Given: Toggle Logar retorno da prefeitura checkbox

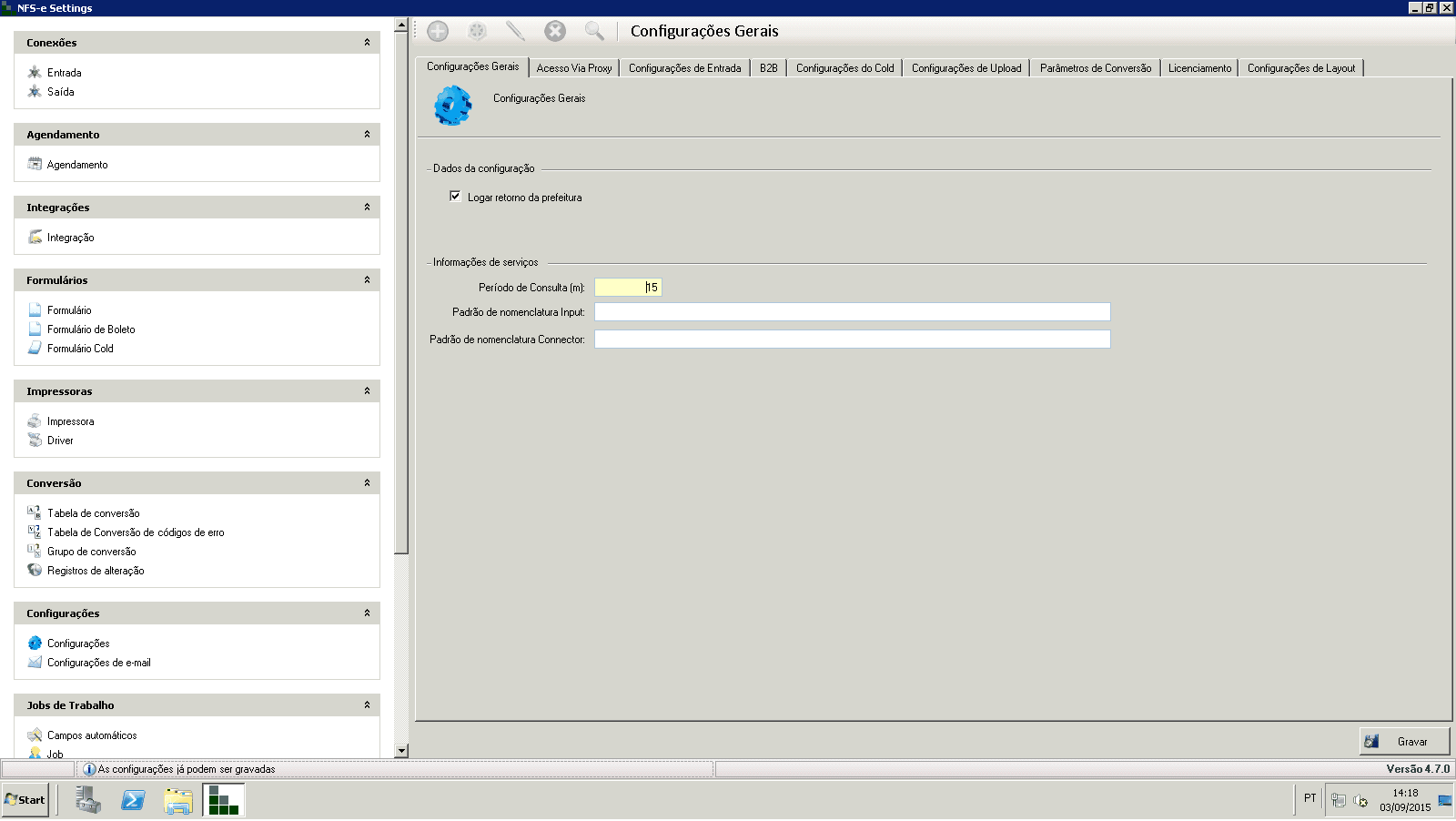Looking at the screenshot, I should [455, 196].
